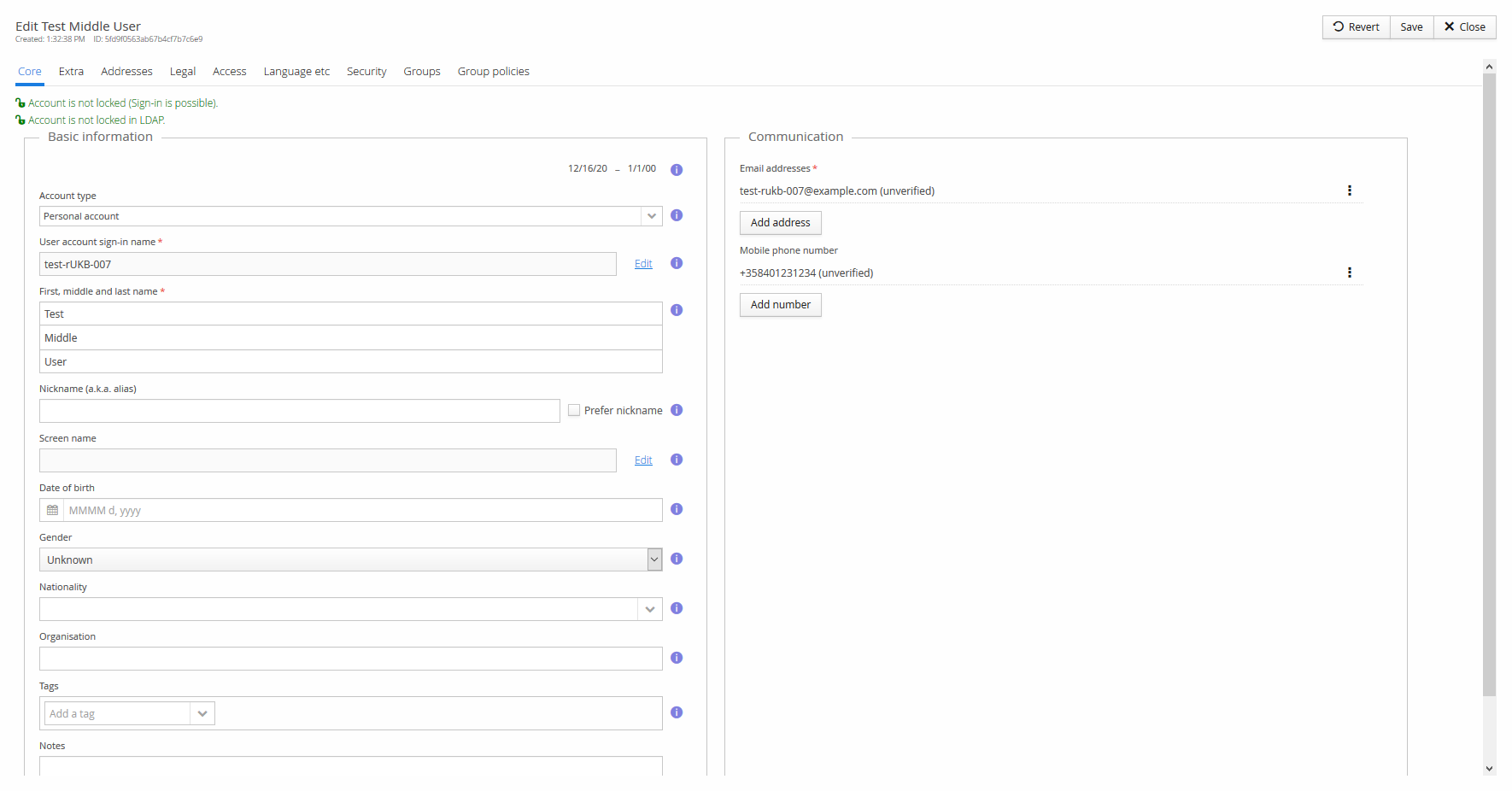Open the Group policies tab
Viewport: 1512px width, 791px height.
[x=493, y=72]
